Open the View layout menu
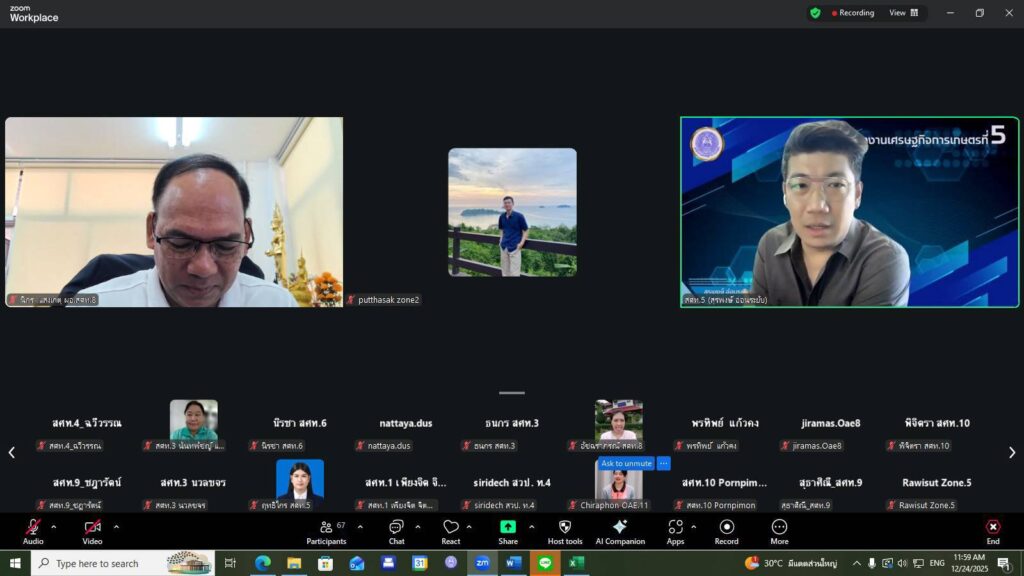 pyautogui.click(x=903, y=13)
